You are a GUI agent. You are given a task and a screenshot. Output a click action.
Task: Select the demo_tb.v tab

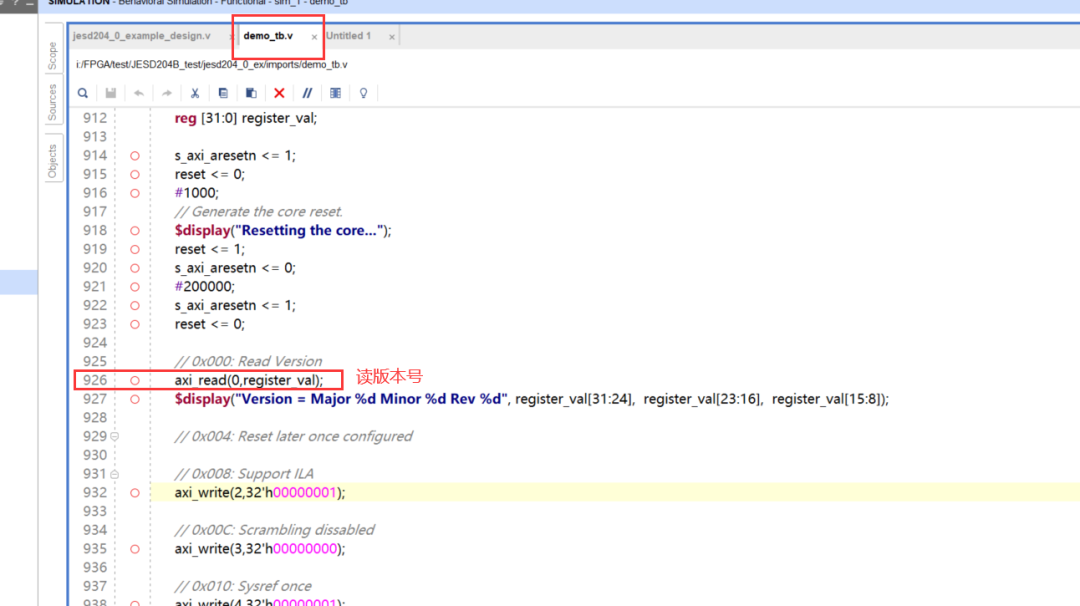point(268,36)
